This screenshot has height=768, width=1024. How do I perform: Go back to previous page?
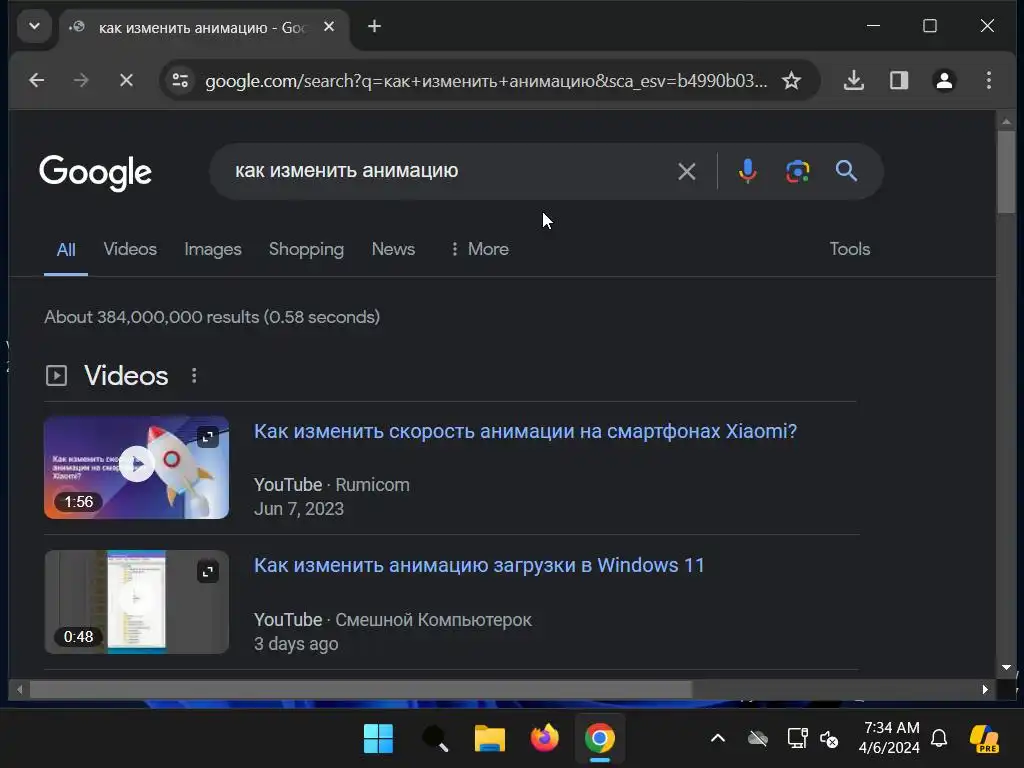[x=37, y=80]
